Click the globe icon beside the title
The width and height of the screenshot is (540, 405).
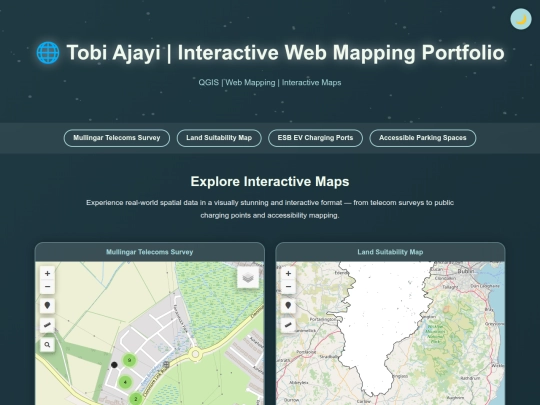click(48, 53)
